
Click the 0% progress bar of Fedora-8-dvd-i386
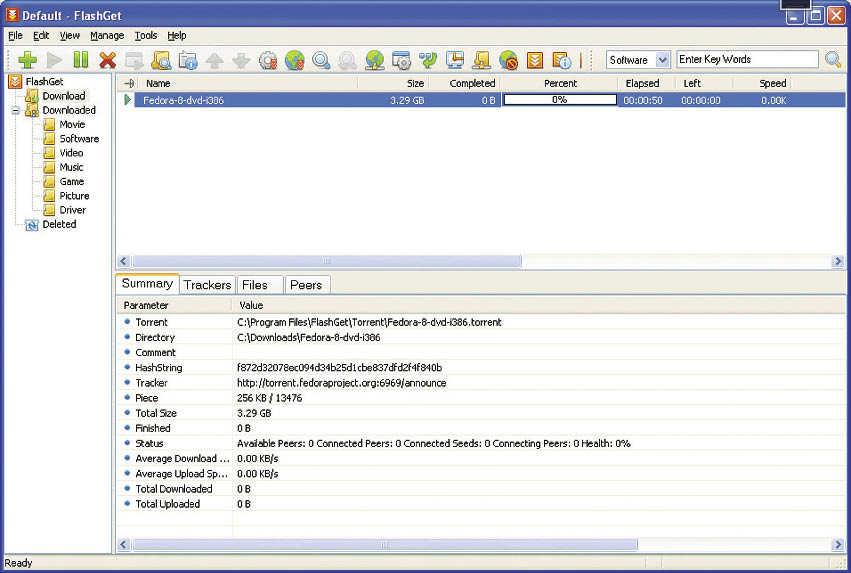click(x=560, y=100)
